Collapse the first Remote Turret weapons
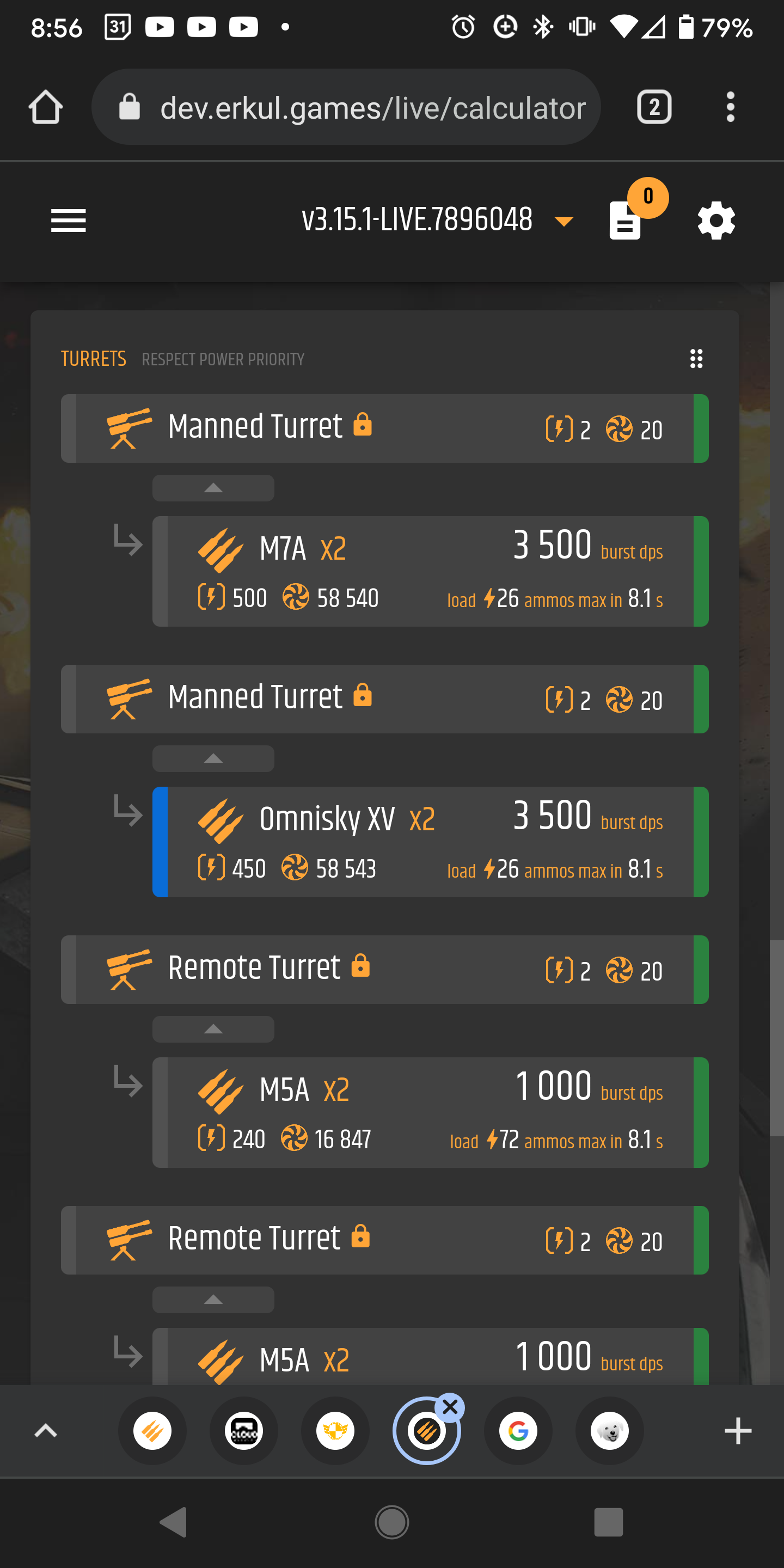784x1568 pixels. pos(213,1030)
